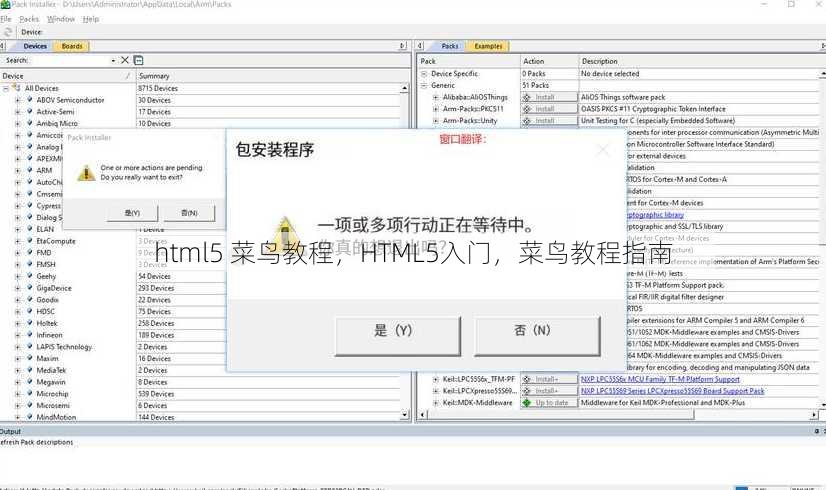Expand the Alibaba::AliOSThings pack

[436, 97]
